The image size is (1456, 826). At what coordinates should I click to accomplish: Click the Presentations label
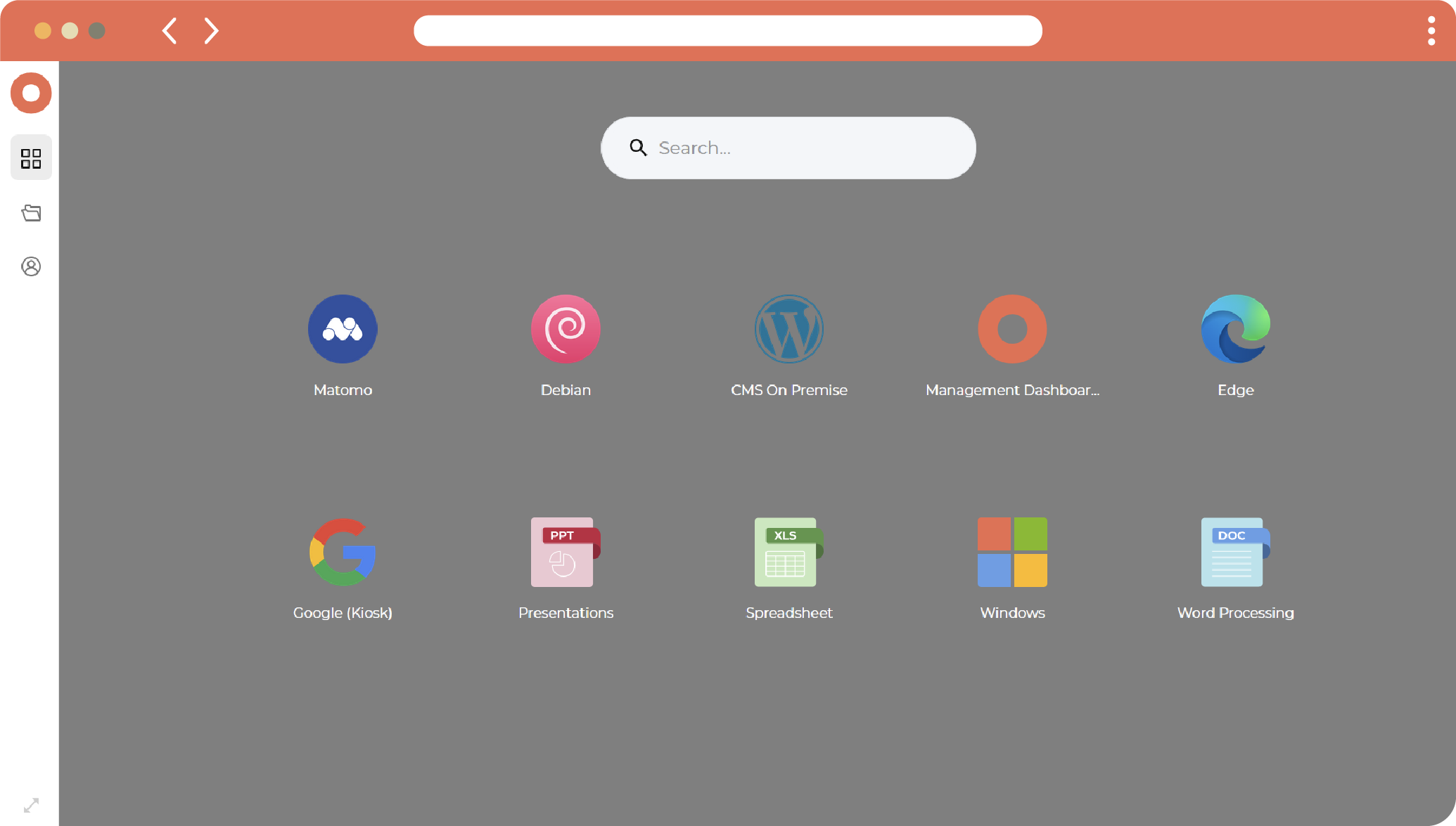[566, 613]
